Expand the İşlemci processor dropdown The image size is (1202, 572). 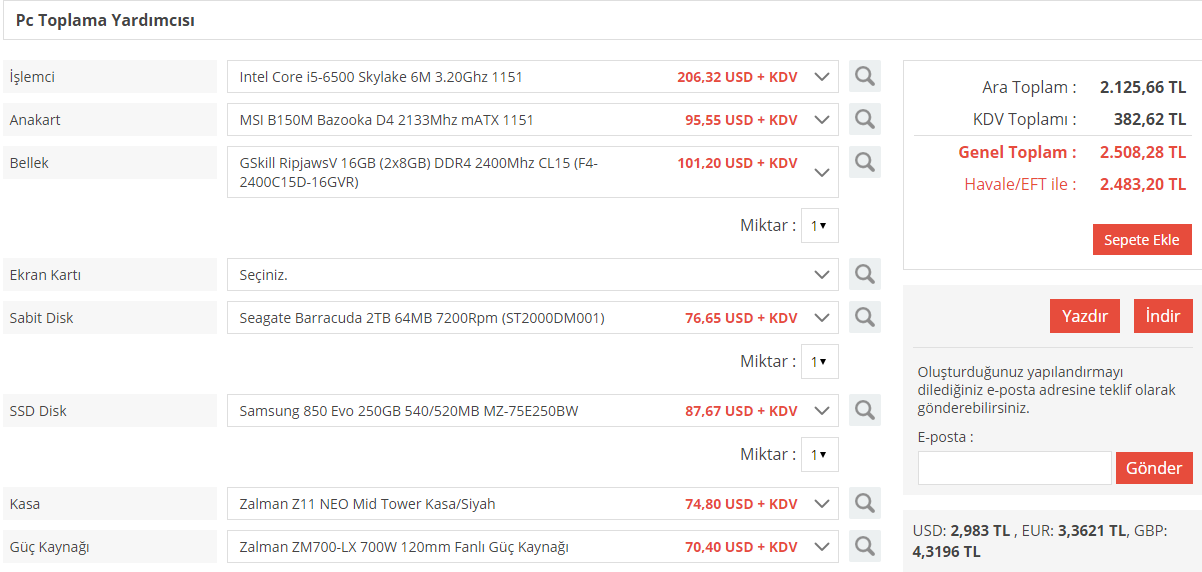click(533, 77)
